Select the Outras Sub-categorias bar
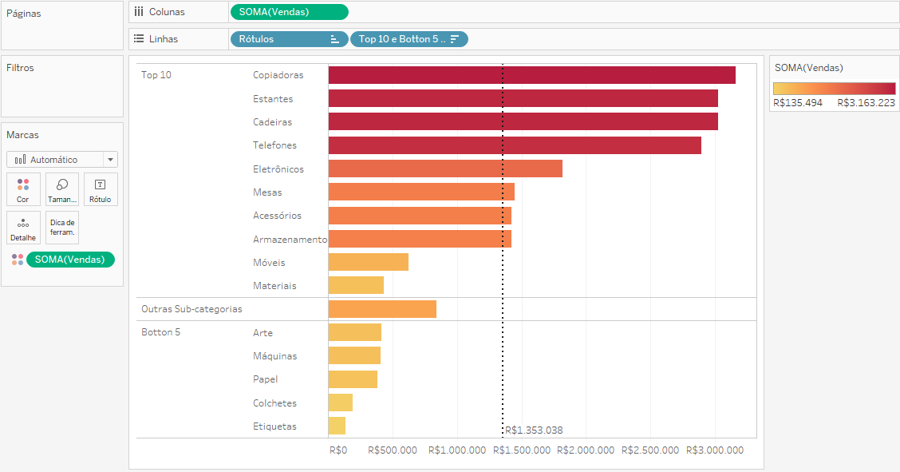This screenshot has height=472, width=900. (x=382, y=309)
